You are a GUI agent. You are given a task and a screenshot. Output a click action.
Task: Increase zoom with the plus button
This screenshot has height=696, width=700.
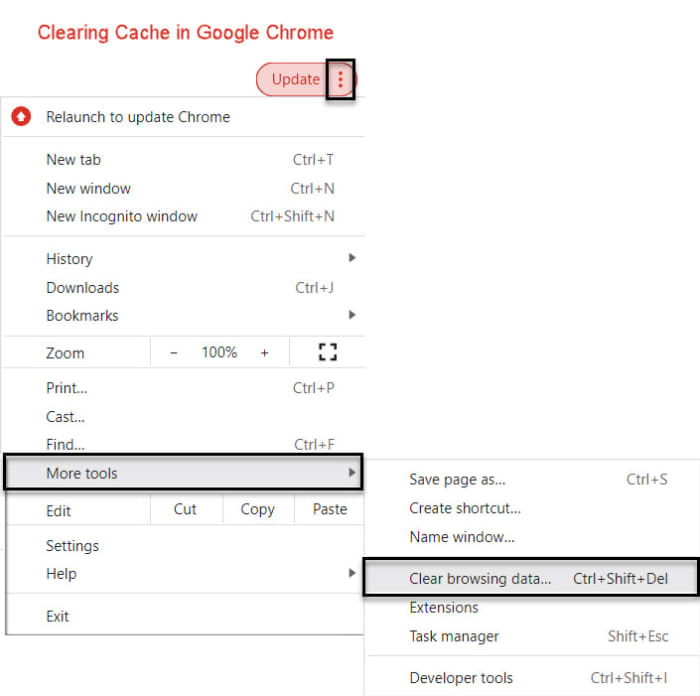point(265,353)
